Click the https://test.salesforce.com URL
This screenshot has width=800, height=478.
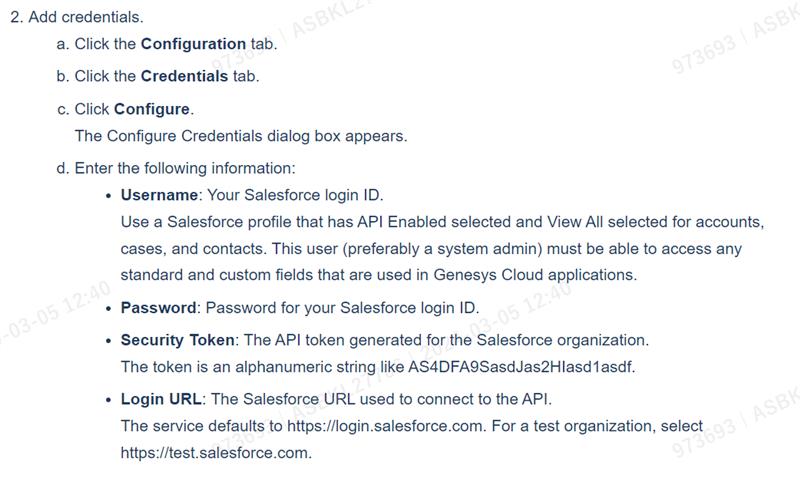click(x=215, y=452)
